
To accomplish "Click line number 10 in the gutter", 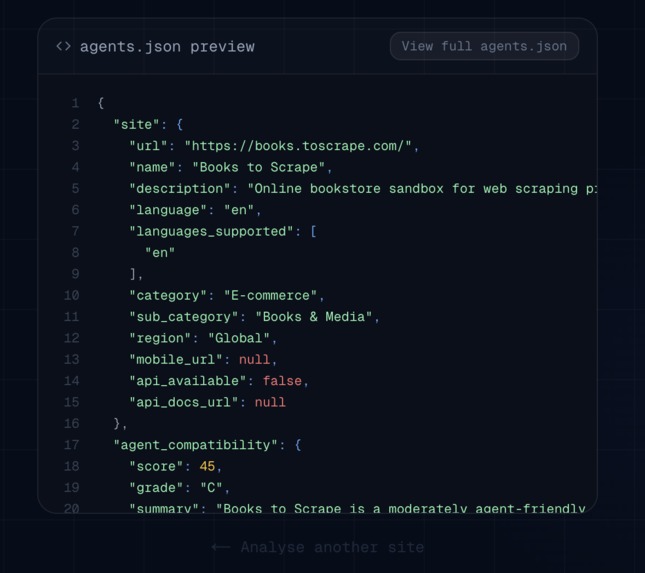I will (x=72, y=296).
